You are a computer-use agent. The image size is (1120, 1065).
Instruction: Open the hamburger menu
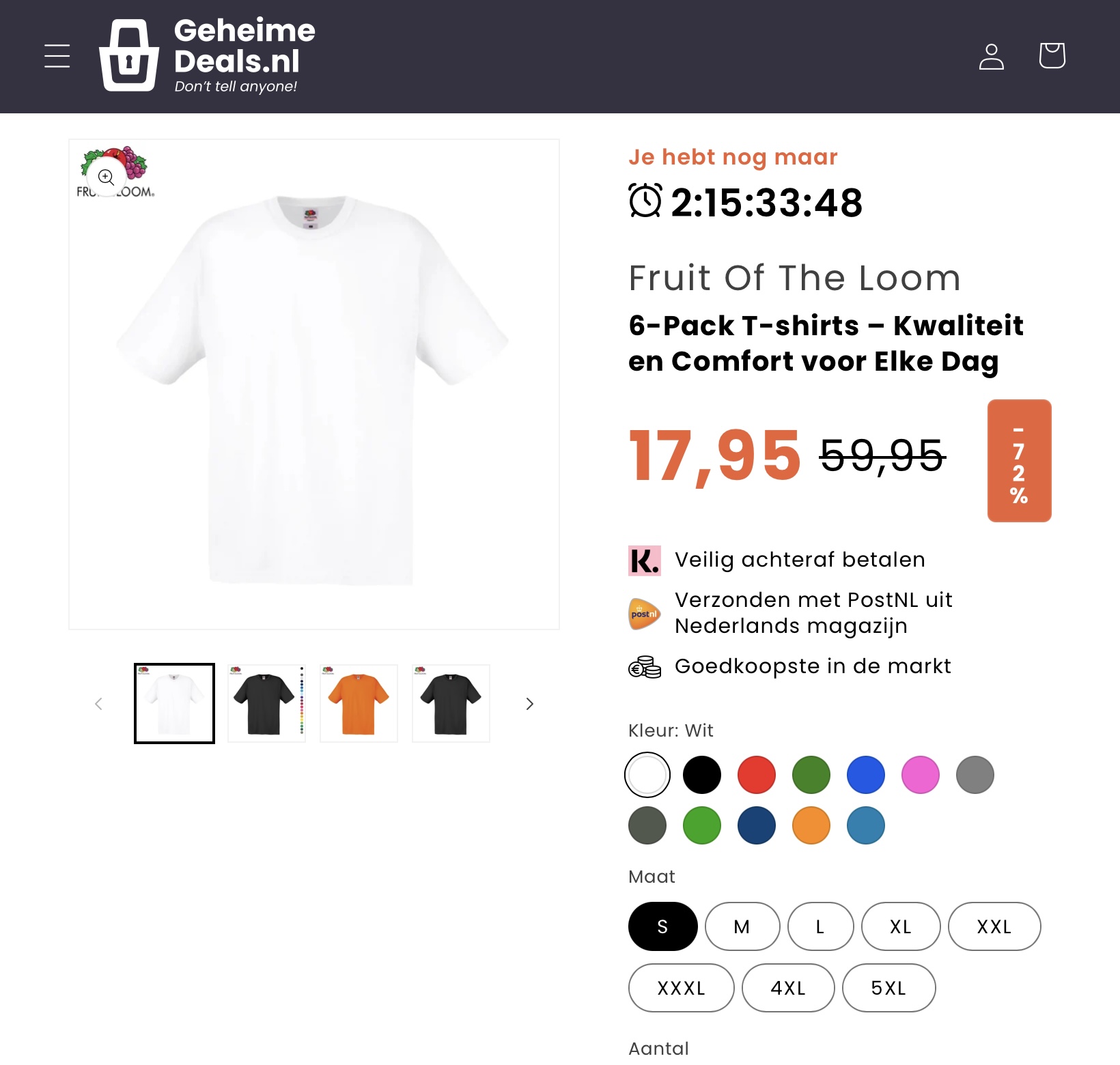tap(57, 56)
